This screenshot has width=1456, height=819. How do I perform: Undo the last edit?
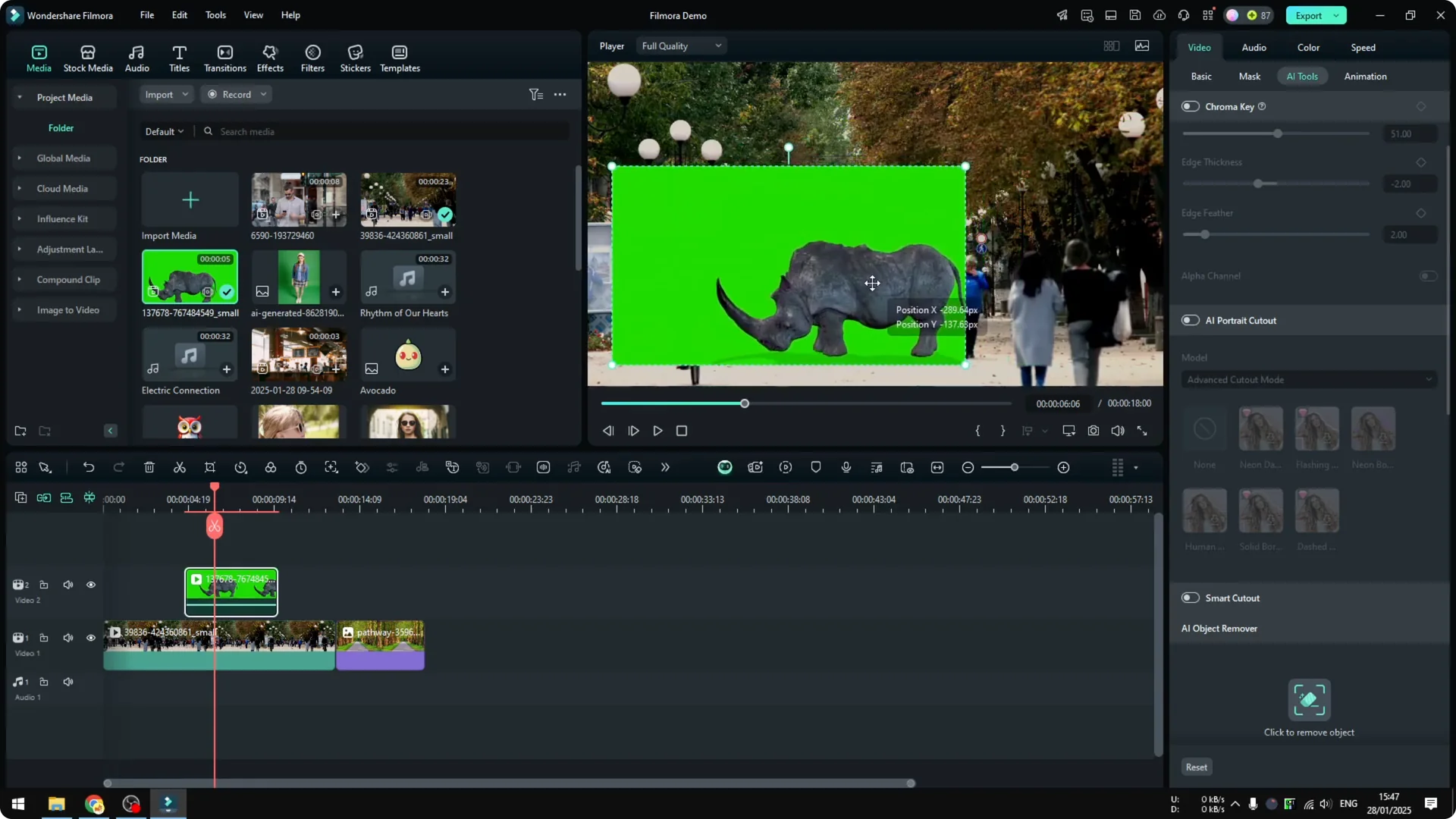pyautogui.click(x=89, y=467)
